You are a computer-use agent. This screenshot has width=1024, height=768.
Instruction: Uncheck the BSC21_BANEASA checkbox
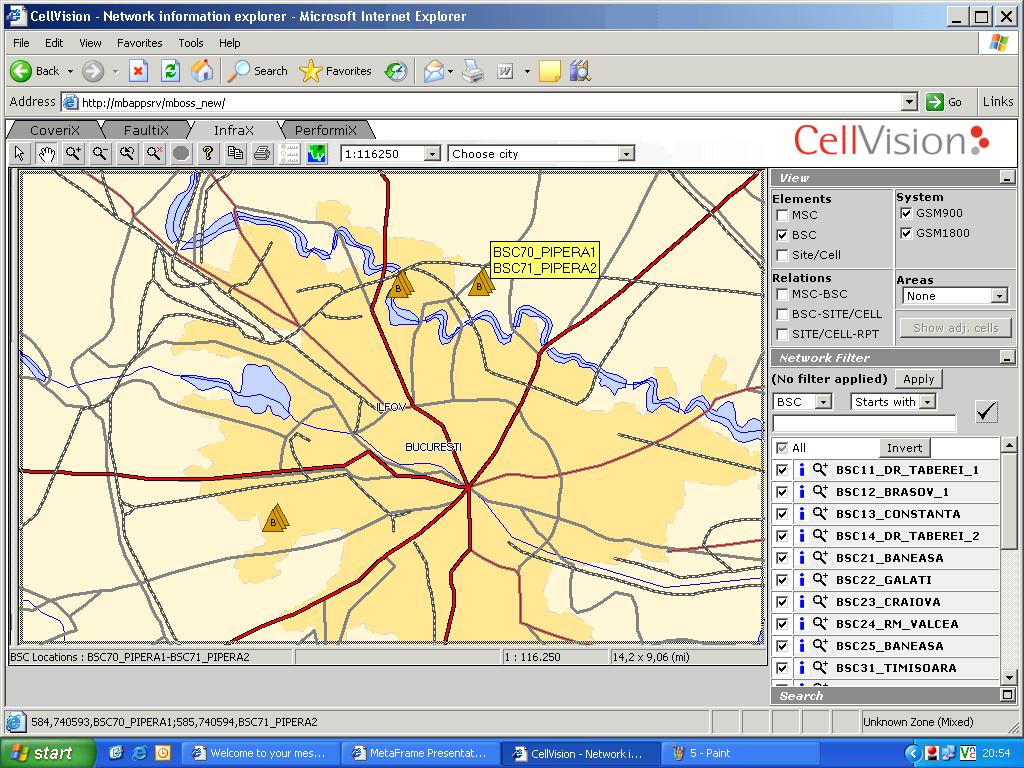click(x=782, y=558)
